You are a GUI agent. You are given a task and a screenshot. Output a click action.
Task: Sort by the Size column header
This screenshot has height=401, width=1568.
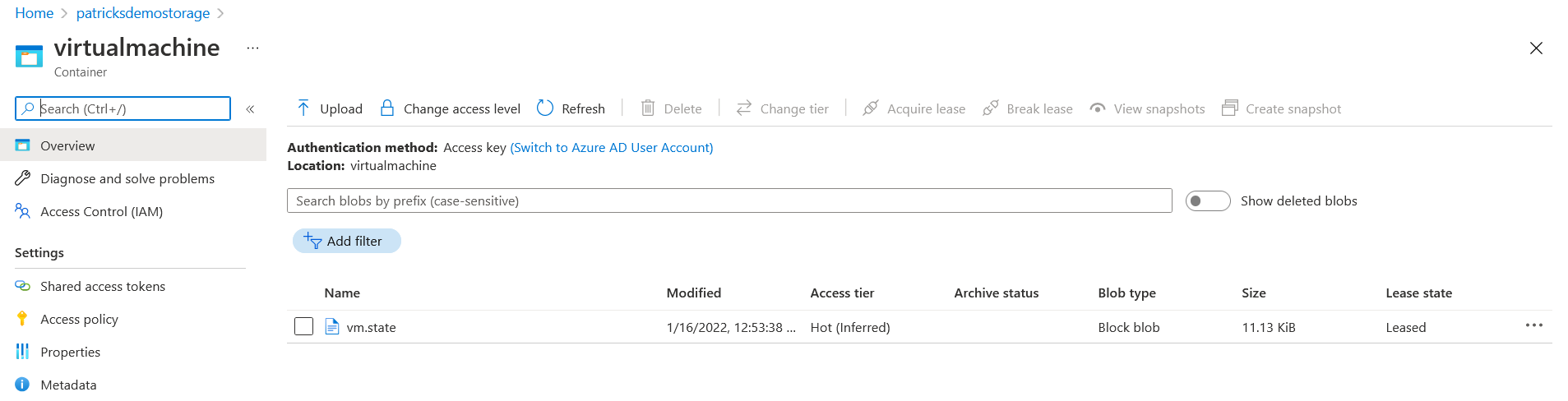(x=1254, y=293)
